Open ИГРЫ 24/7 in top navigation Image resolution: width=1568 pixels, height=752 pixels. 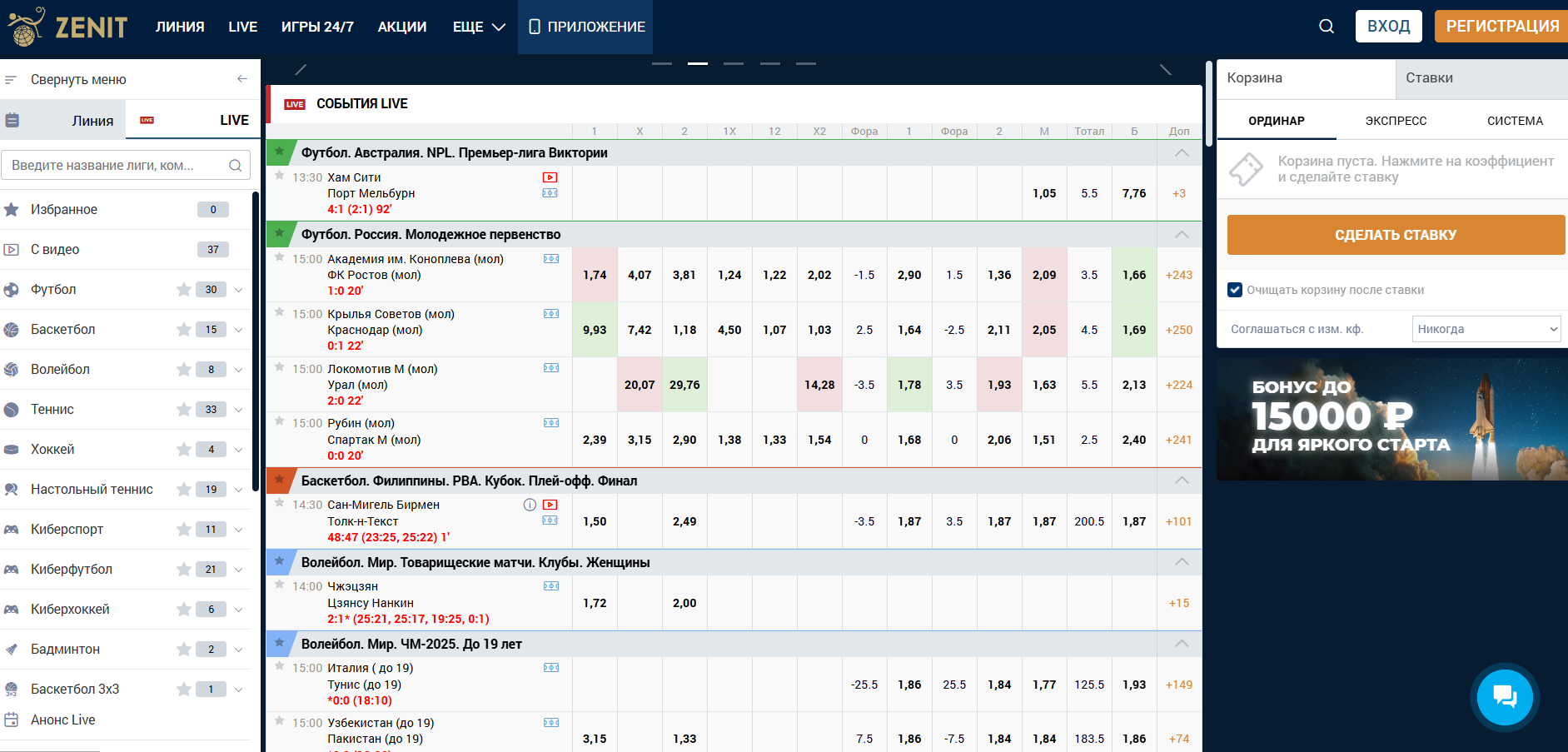(317, 27)
